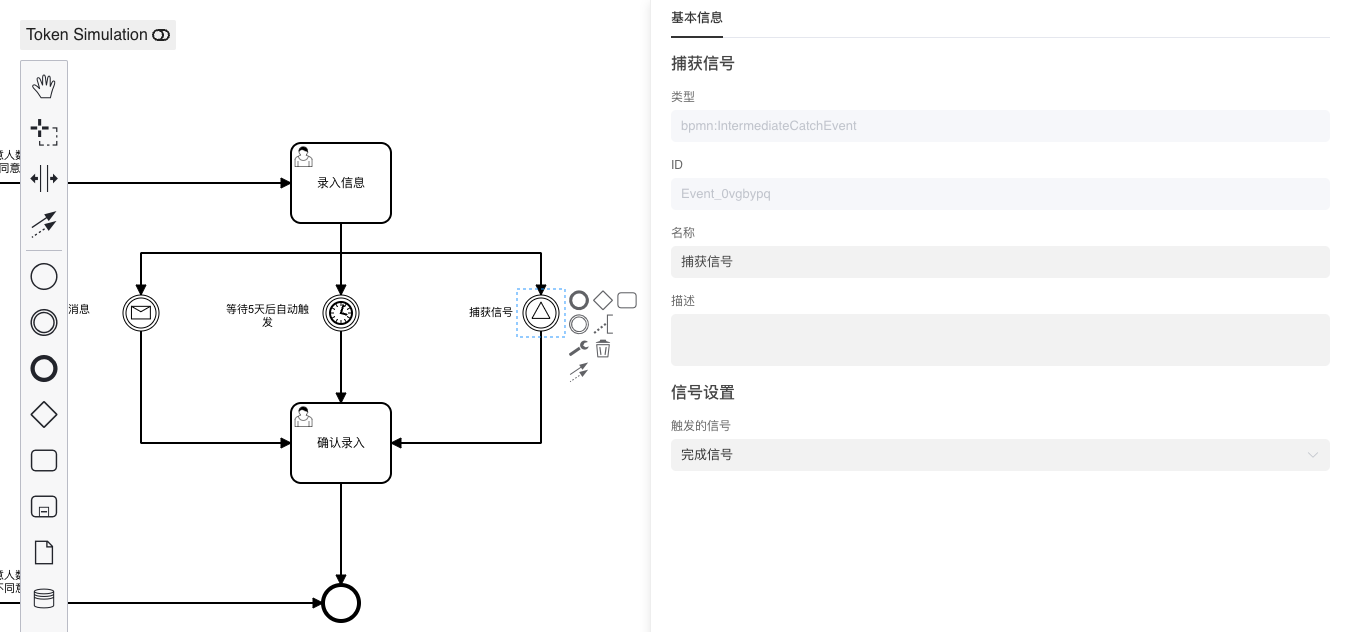Select the Hand tool in the palette
Screen dimensions: 1346x632
tap(43, 86)
